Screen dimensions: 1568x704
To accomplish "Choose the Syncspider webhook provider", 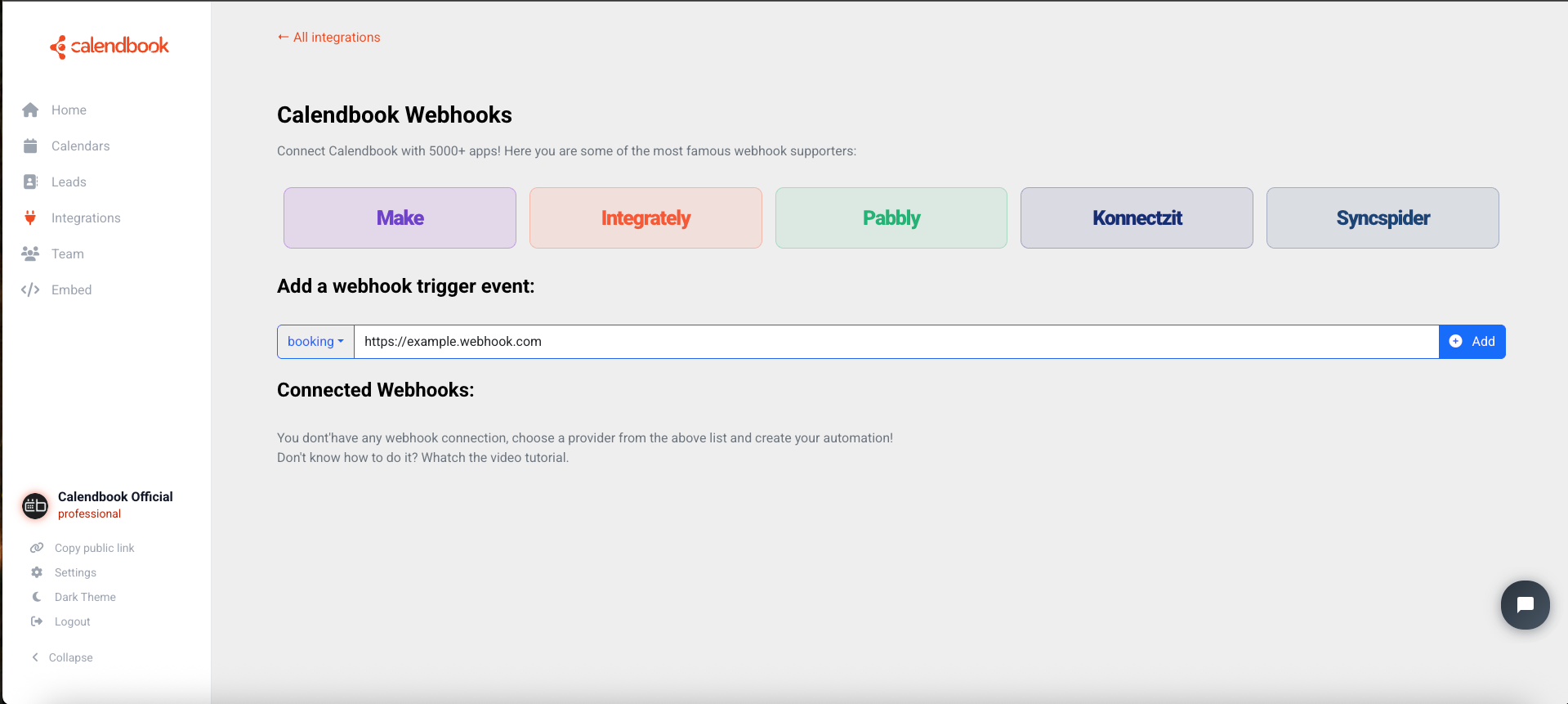I will point(1383,217).
